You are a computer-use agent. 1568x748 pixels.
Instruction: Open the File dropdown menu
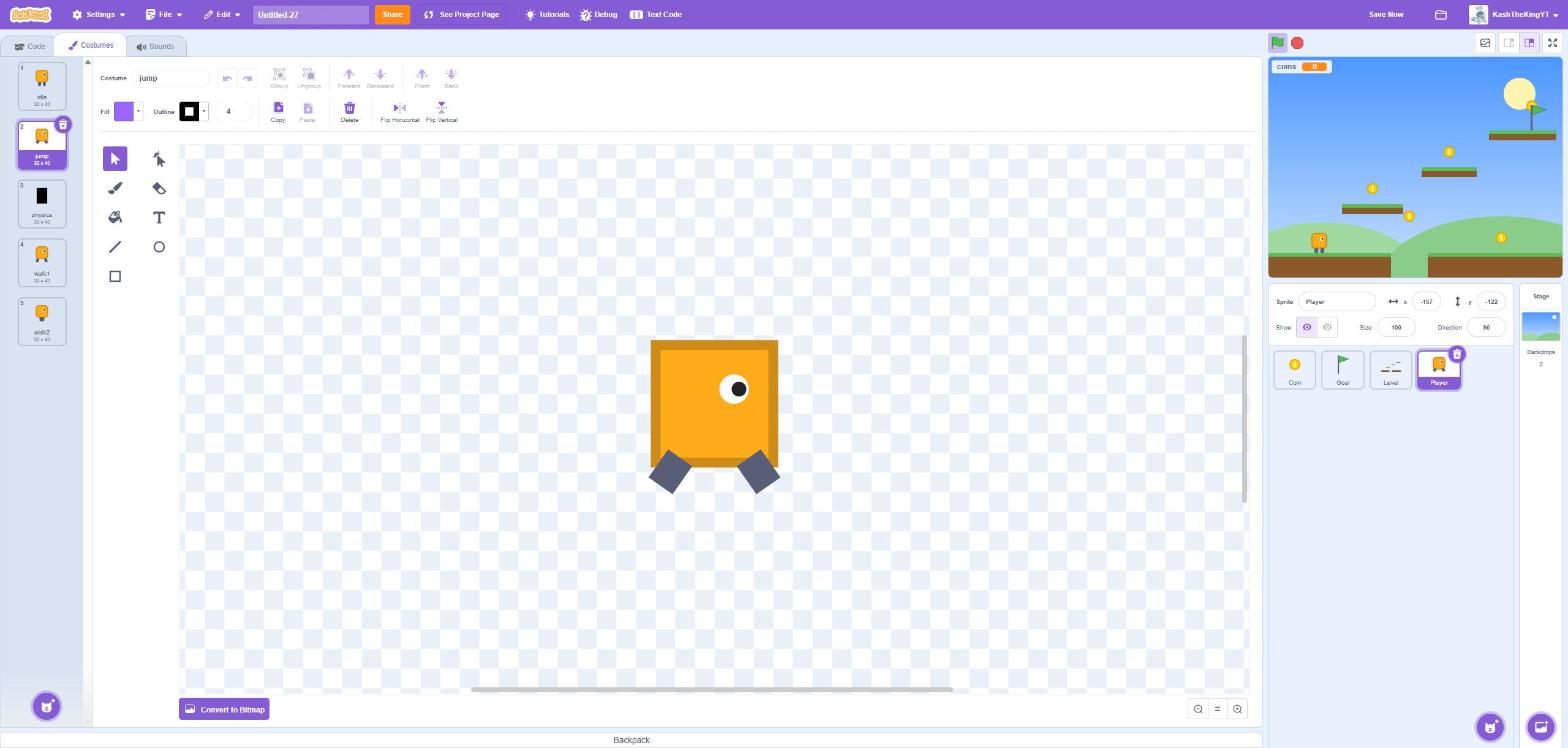pyautogui.click(x=164, y=15)
